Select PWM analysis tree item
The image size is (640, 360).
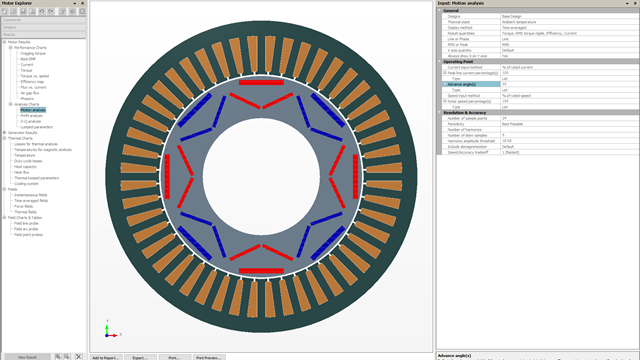pyautogui.click(x=31, y=116)
